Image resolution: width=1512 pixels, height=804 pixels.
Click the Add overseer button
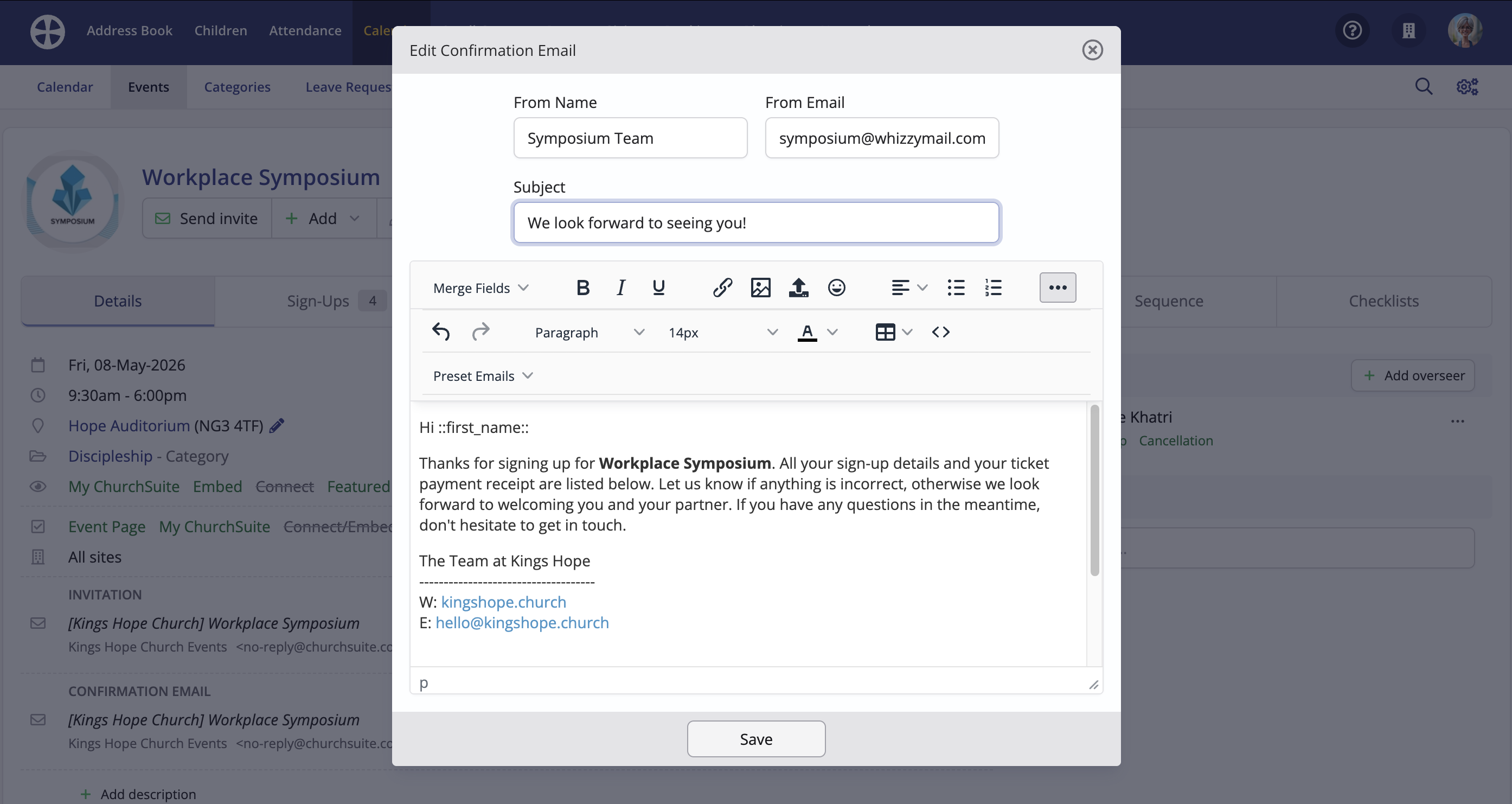pyautogui.click(x=1413, y=376)
